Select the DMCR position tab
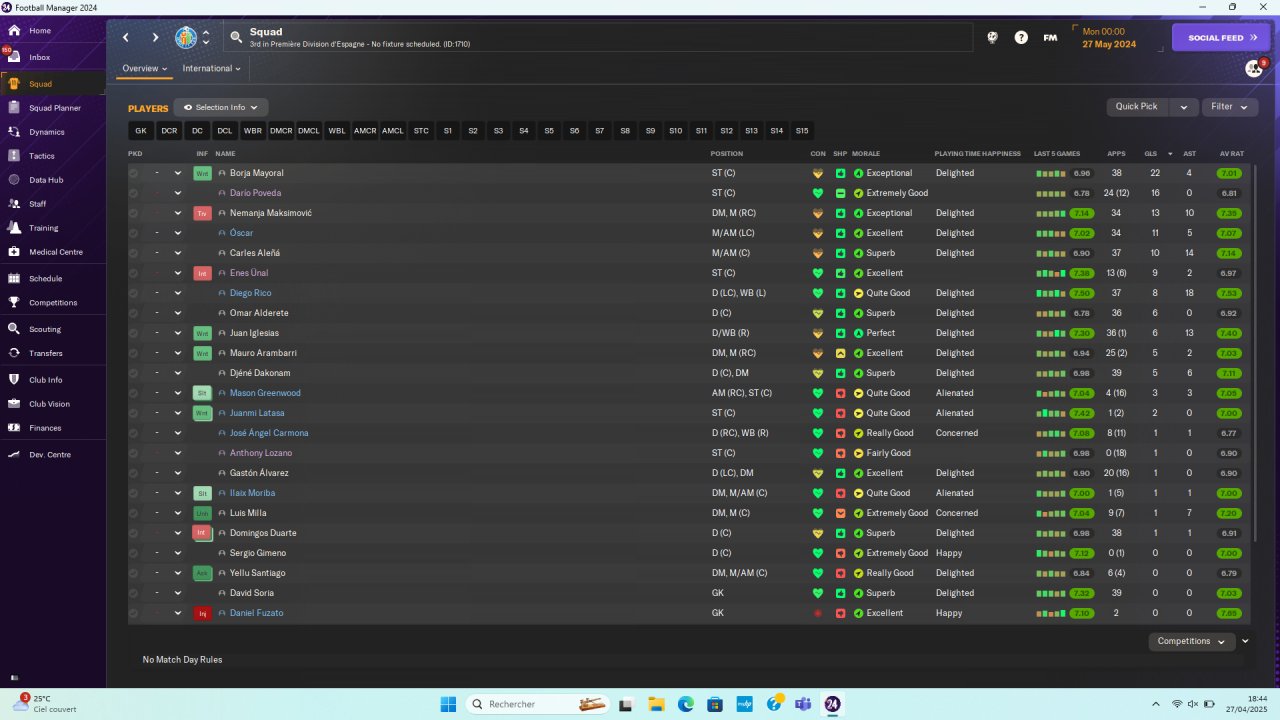1280x720 pixels. [x=281, y=131]
